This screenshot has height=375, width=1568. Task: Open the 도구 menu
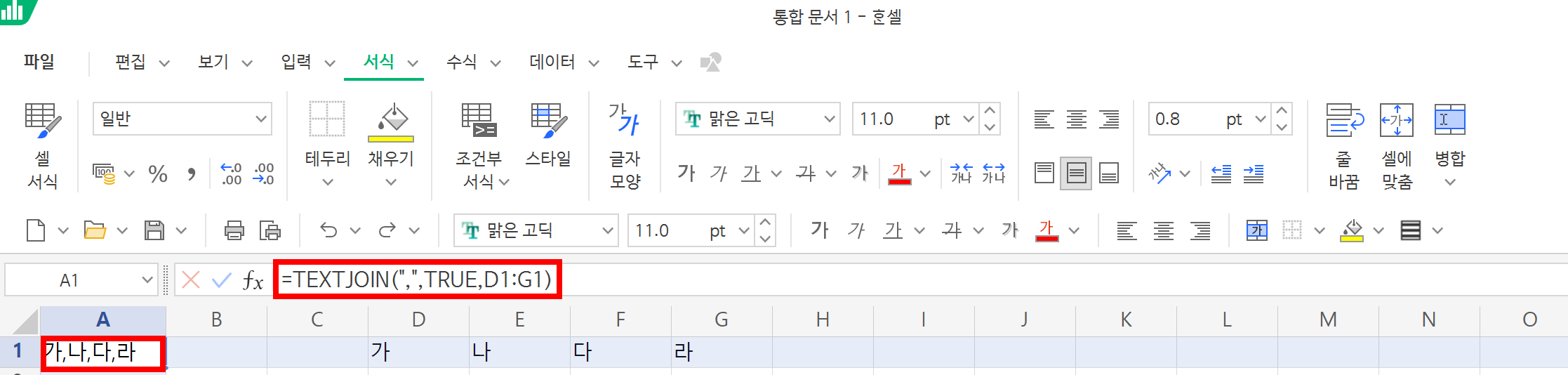643,62
